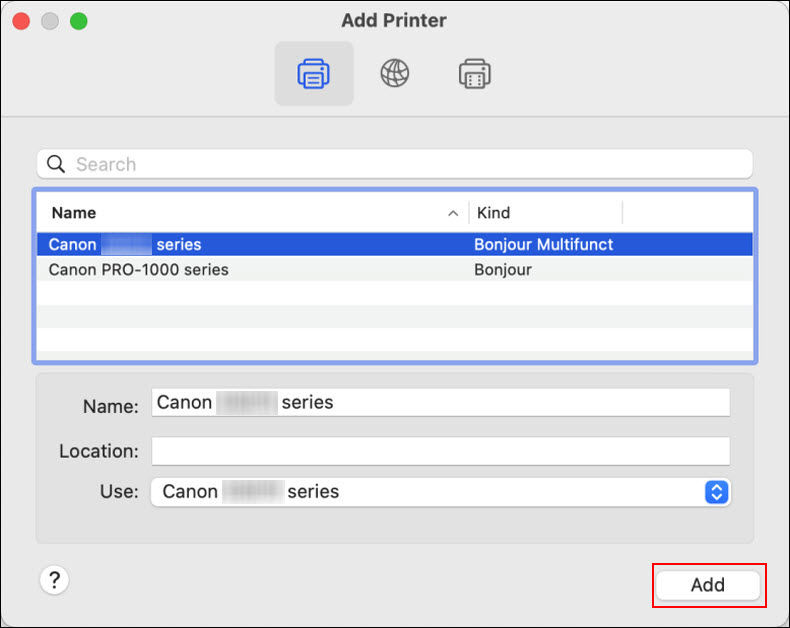Edit the printer Name text field

pos(440,402)
